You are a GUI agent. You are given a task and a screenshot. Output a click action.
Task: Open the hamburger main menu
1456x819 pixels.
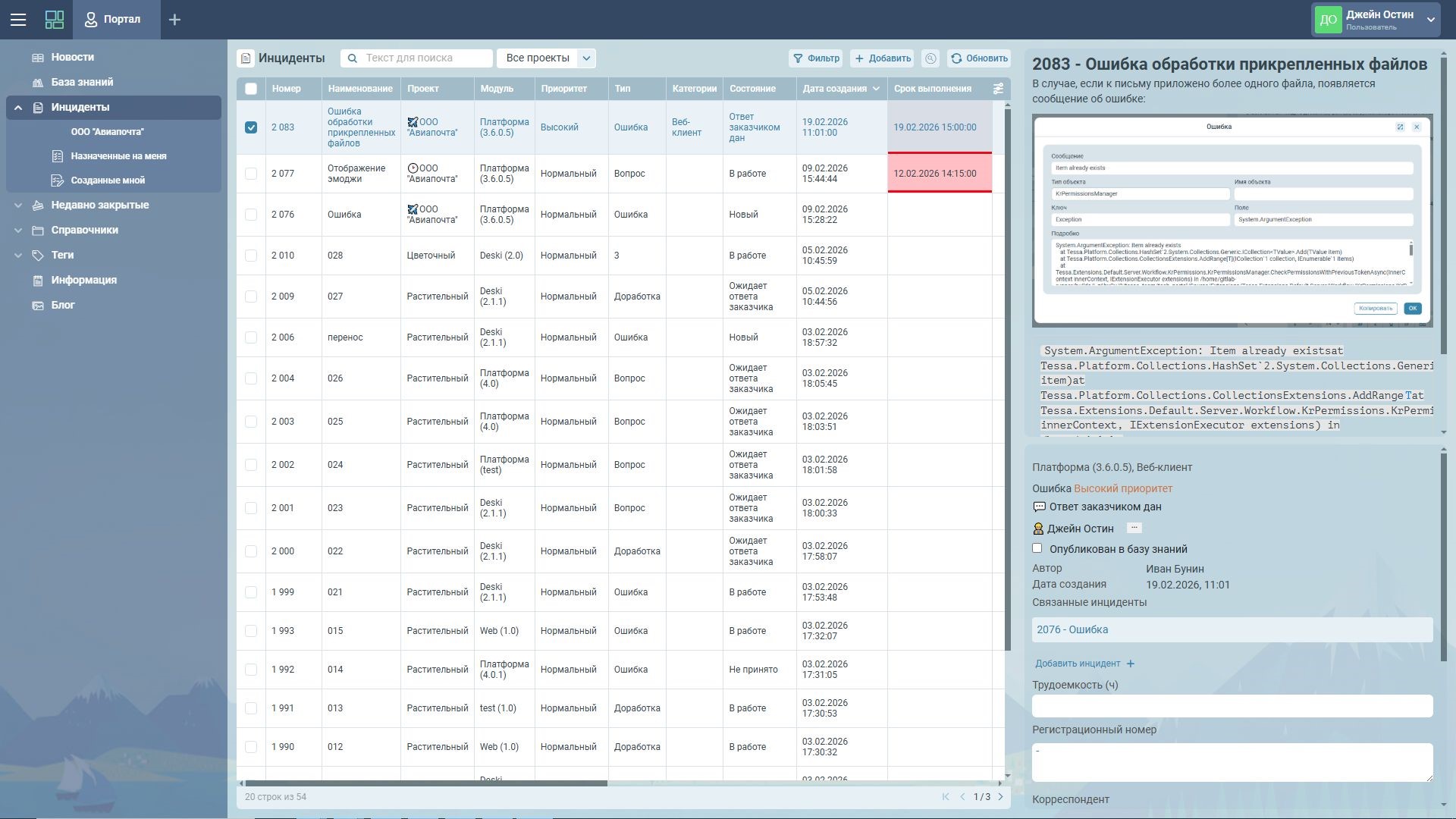pyautogui.click(x=18, y=20)
